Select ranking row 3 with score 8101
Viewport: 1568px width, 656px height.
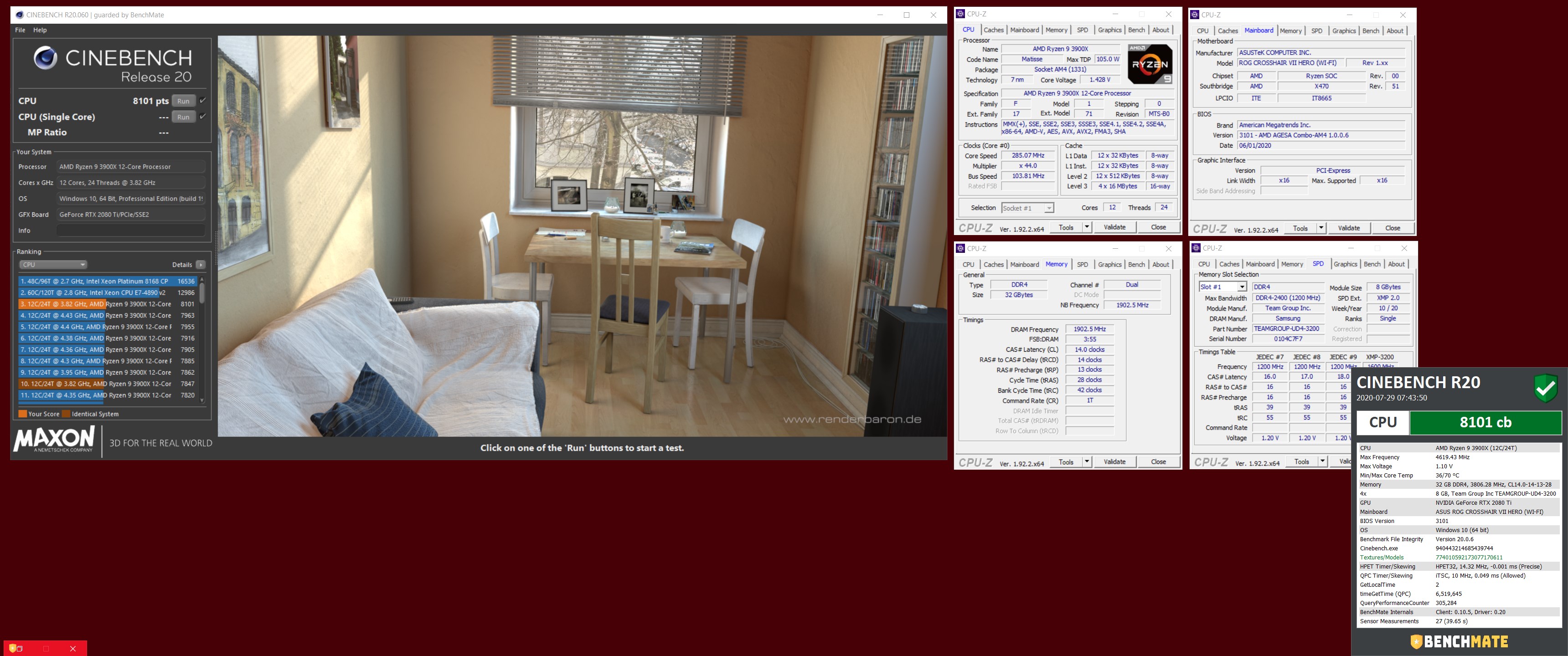click(108, 304)
